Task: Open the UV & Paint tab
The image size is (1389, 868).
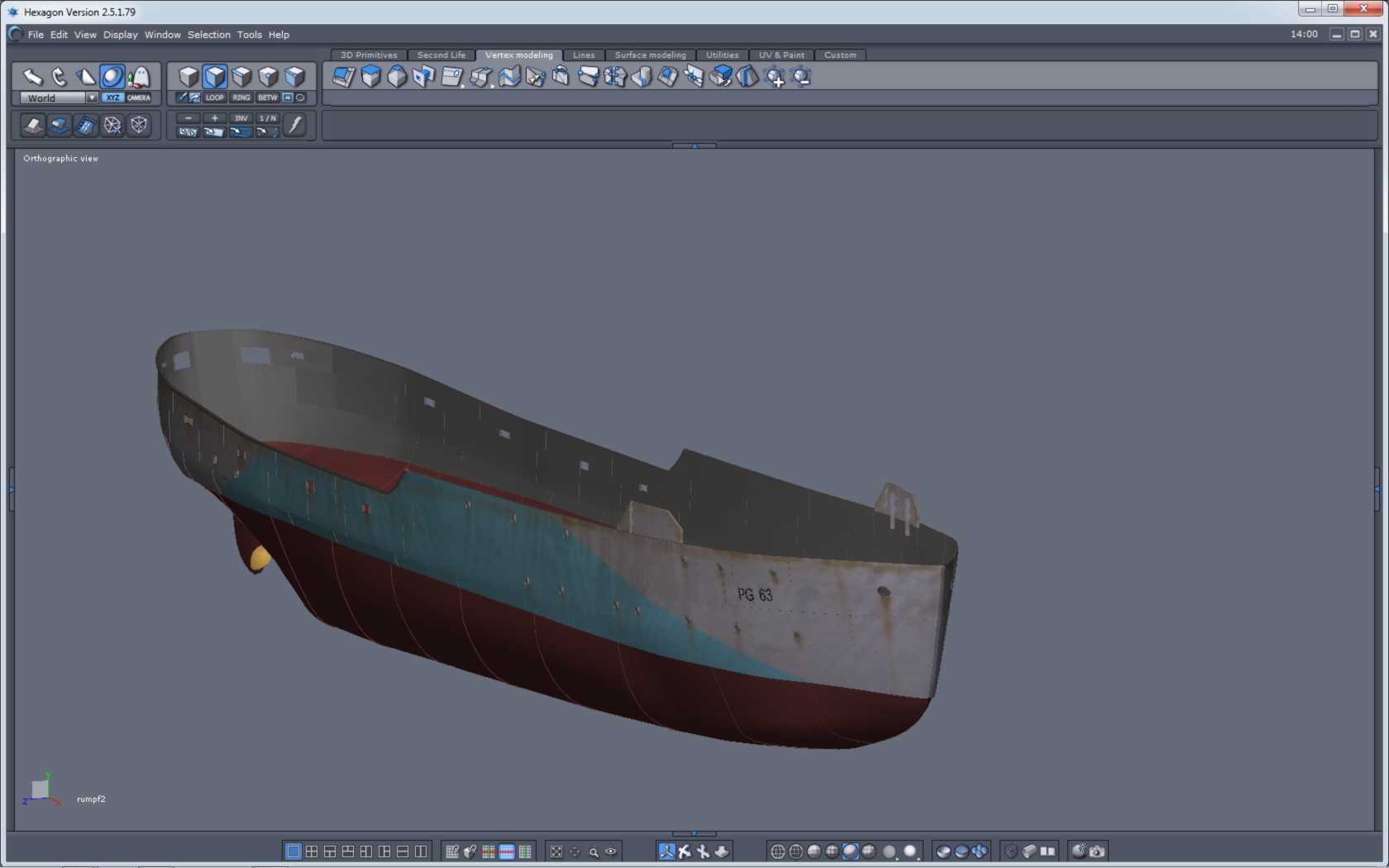Action: click(x=781, y=55)
